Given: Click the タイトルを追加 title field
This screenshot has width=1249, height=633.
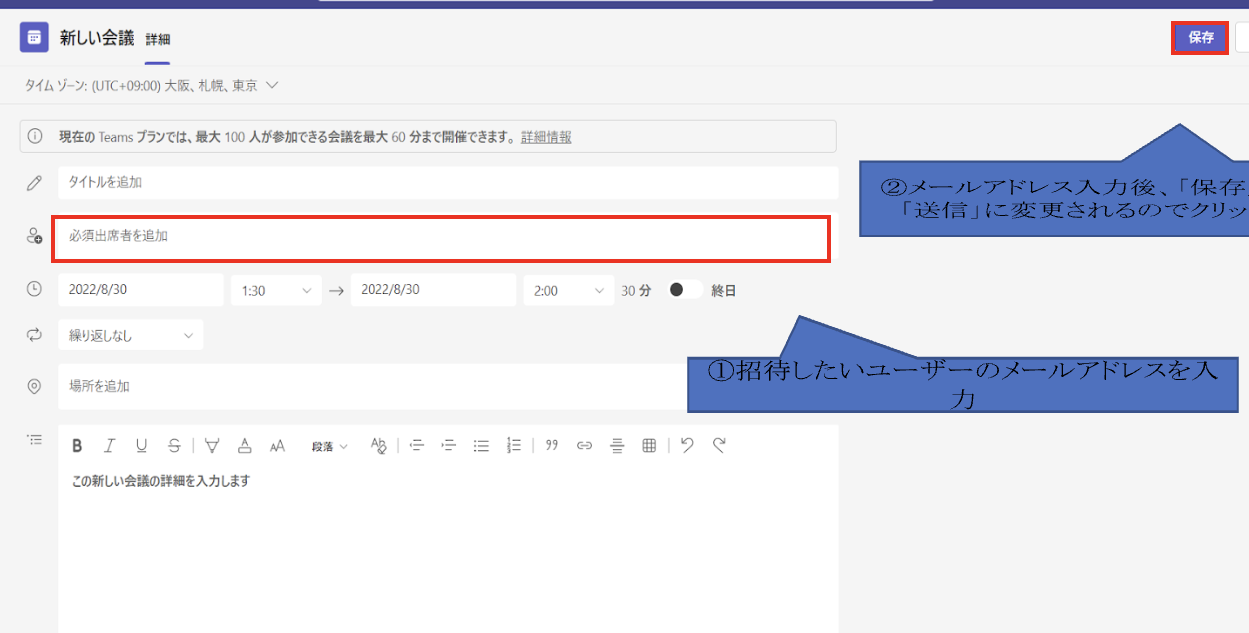Looking at the screenshot, I should click(448, 183).
